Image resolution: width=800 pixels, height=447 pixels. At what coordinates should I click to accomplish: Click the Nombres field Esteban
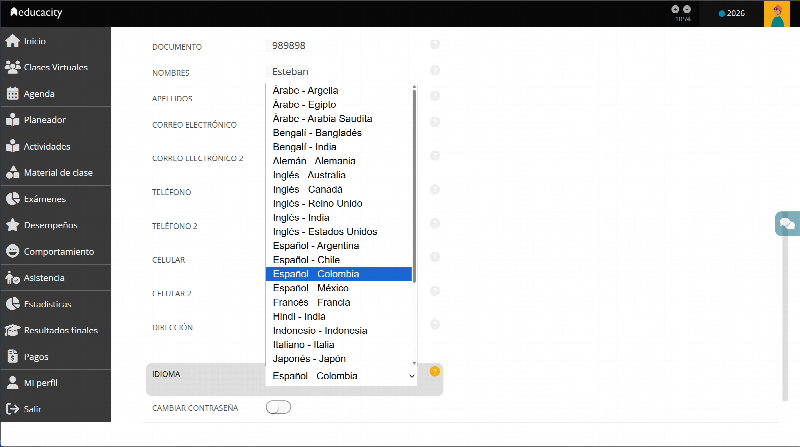click(290, 72)
